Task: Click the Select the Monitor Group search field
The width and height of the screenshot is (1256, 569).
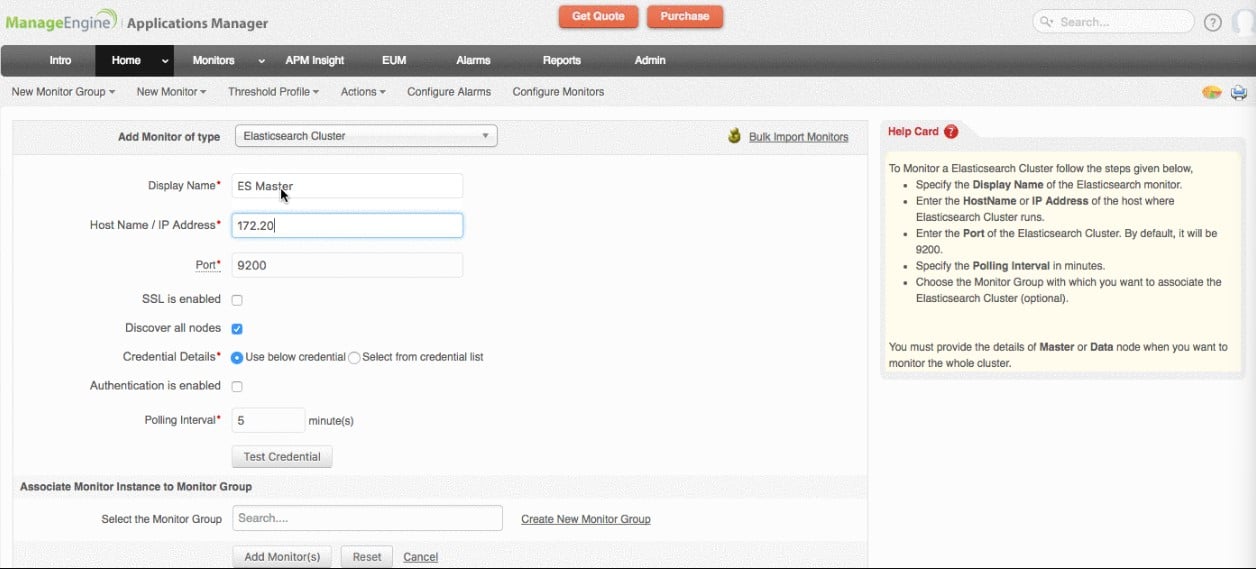Action: coord(367,518)
